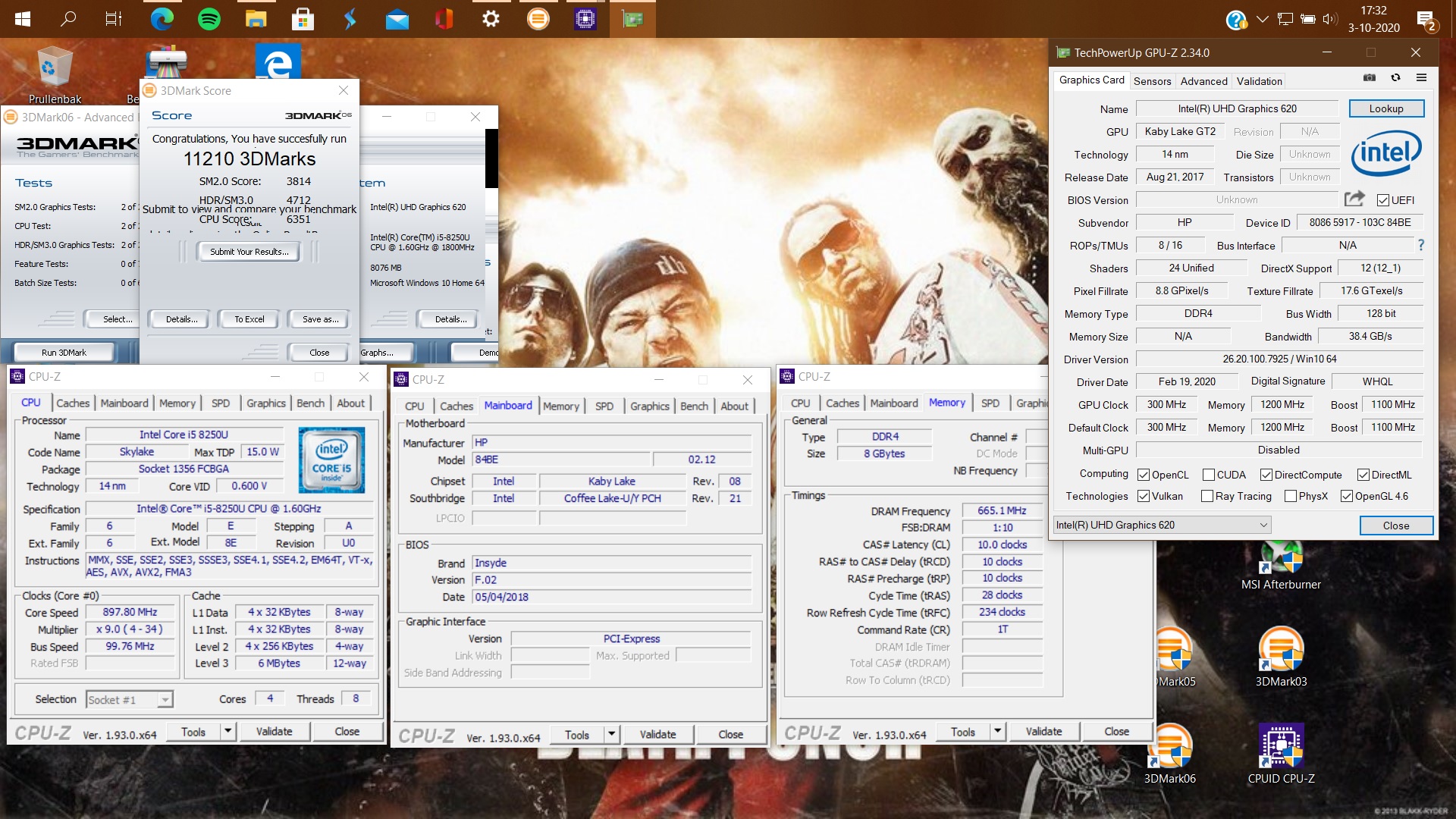Open Spotify from the taskbar
Image resolution: width=1456 pixels, height=819 pixels.
pos(209,19)
